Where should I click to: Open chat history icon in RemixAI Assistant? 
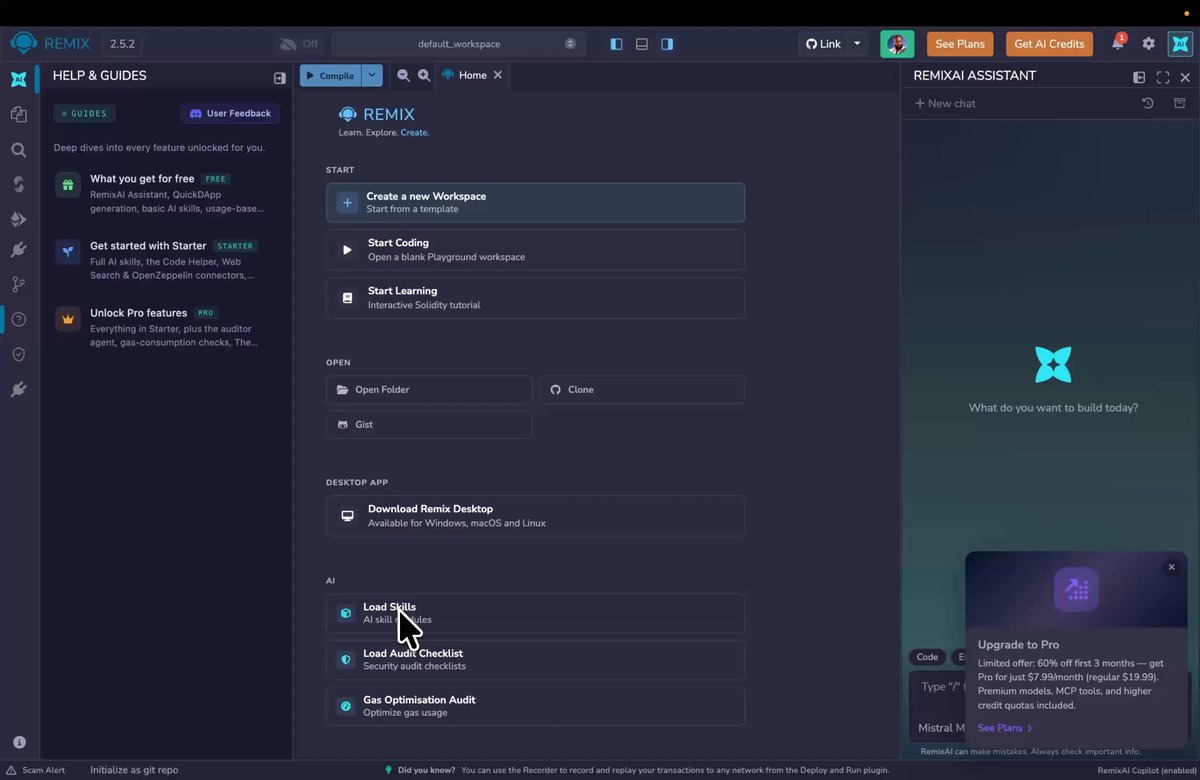(x=1147, y=103)
